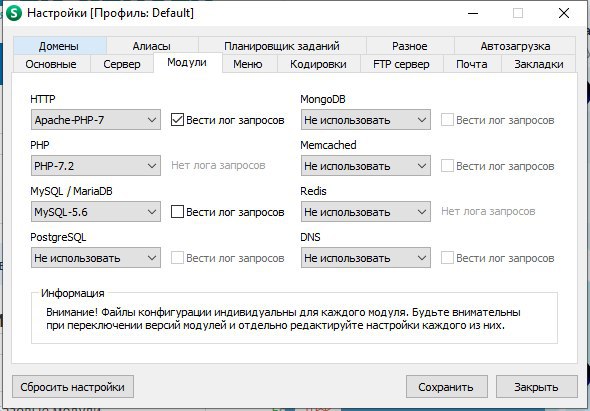Open the Домены tab
Image resolution: width=590 pixels, height=411 pixels.
59,46
